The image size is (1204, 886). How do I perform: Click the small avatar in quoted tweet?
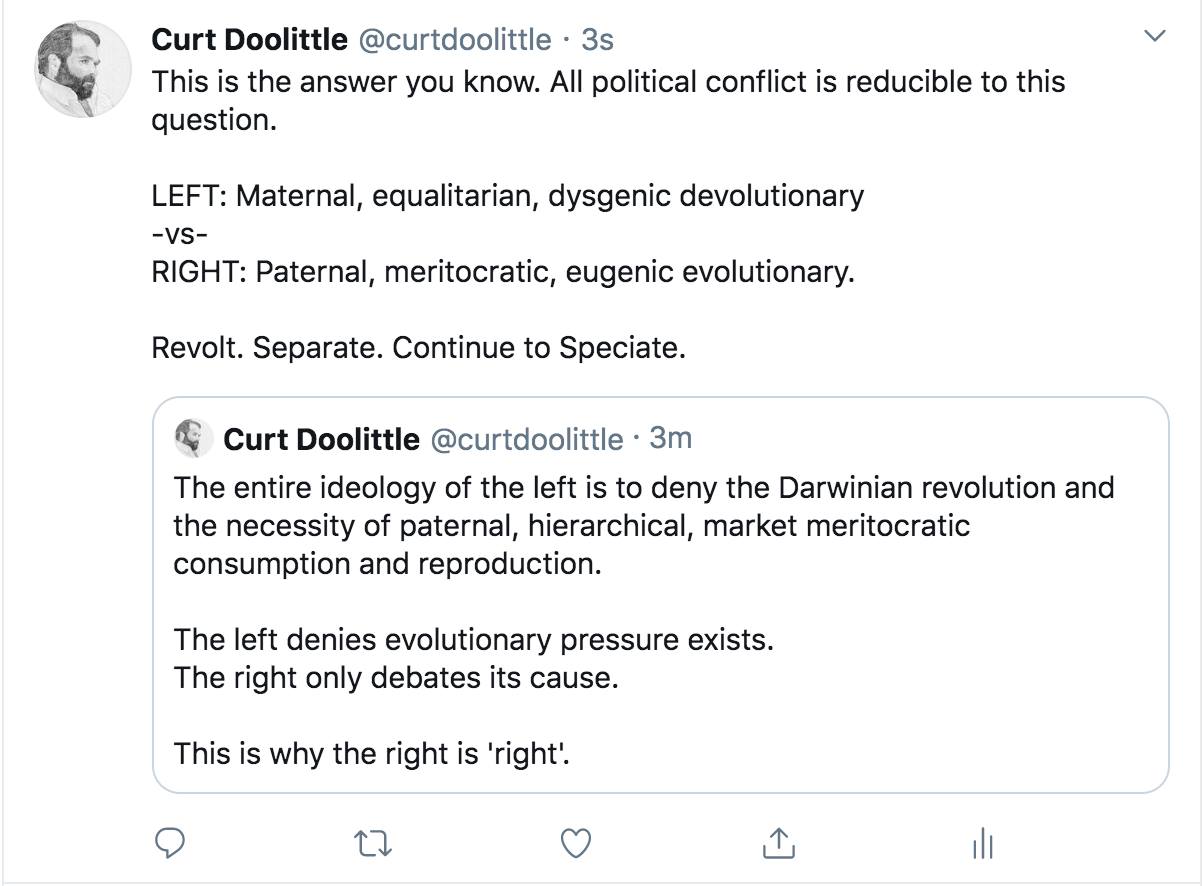(191, 438)
